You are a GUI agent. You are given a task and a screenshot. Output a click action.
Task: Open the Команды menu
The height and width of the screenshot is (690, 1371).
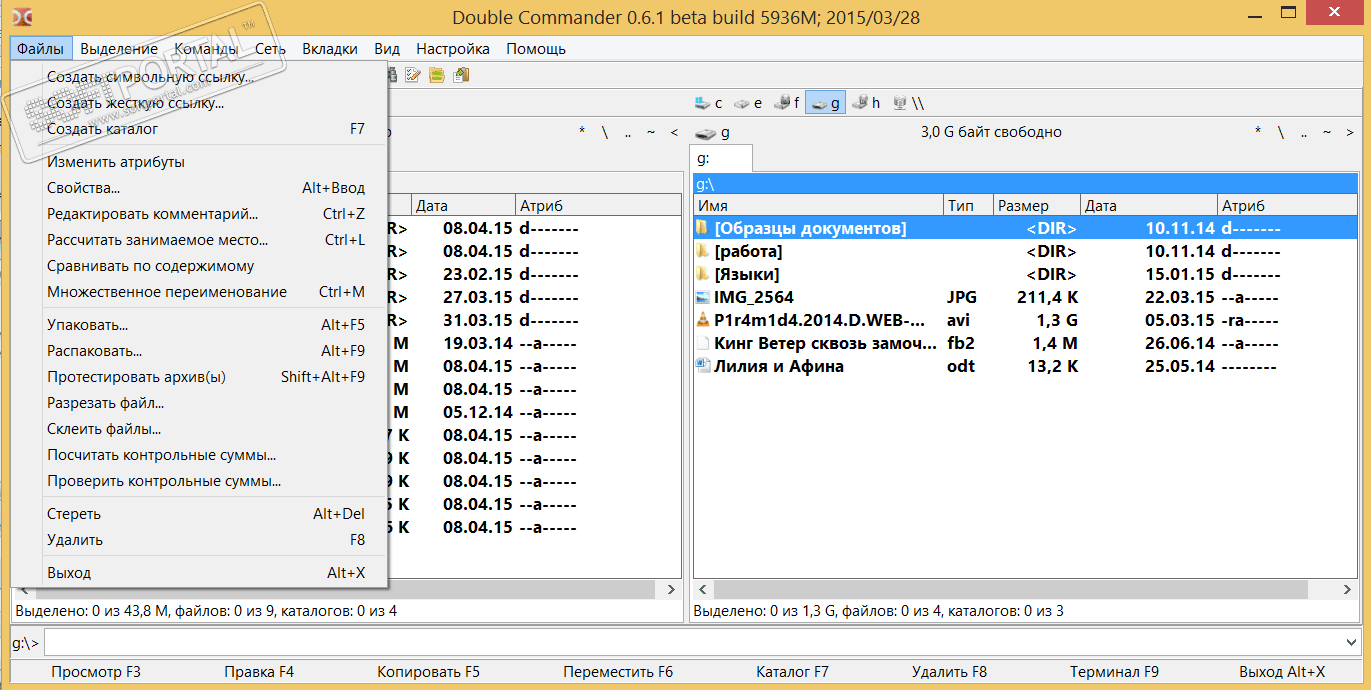tap(206, 48)
